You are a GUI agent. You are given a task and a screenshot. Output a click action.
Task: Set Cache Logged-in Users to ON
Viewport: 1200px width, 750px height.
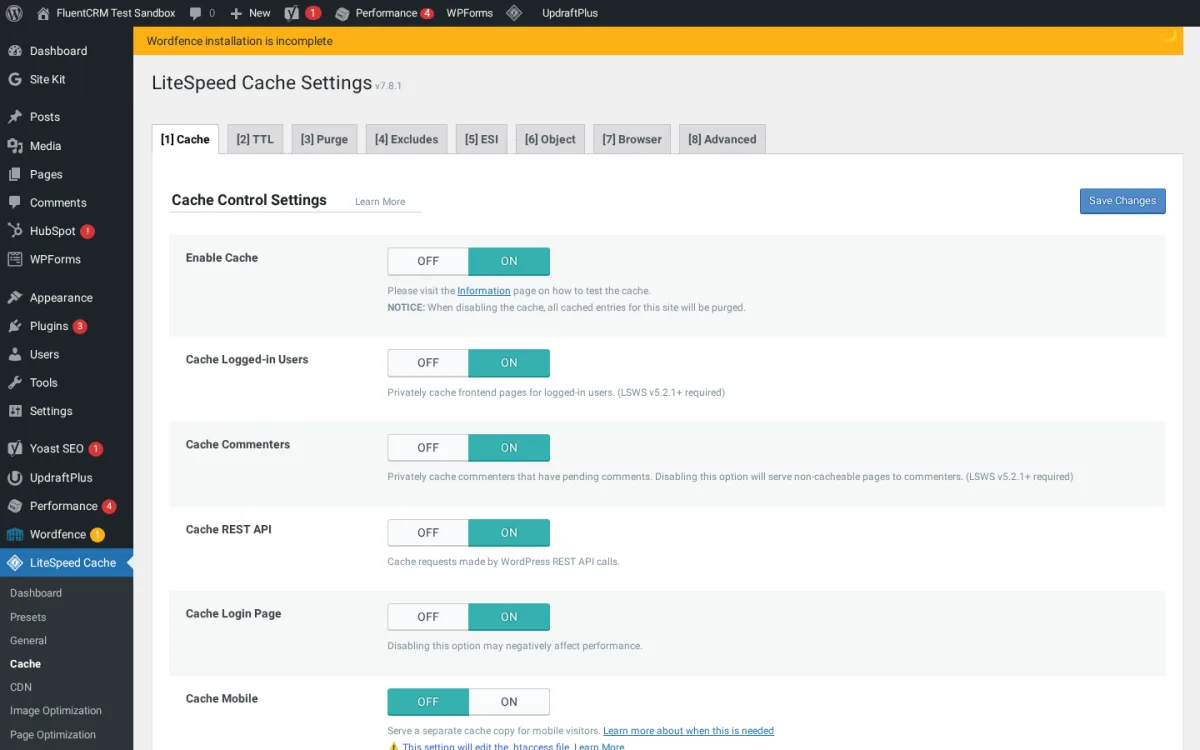coord(509,363)
